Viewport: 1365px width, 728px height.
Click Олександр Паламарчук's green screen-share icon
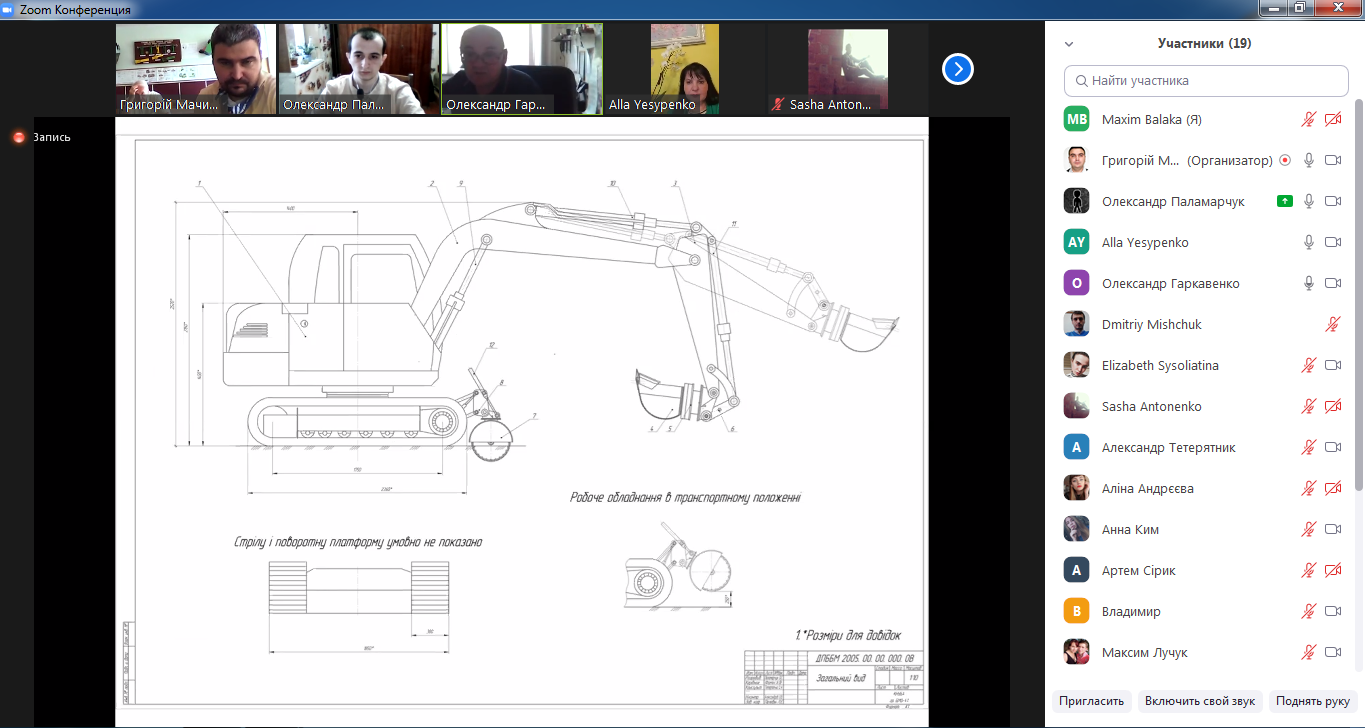coord(1285,201)
